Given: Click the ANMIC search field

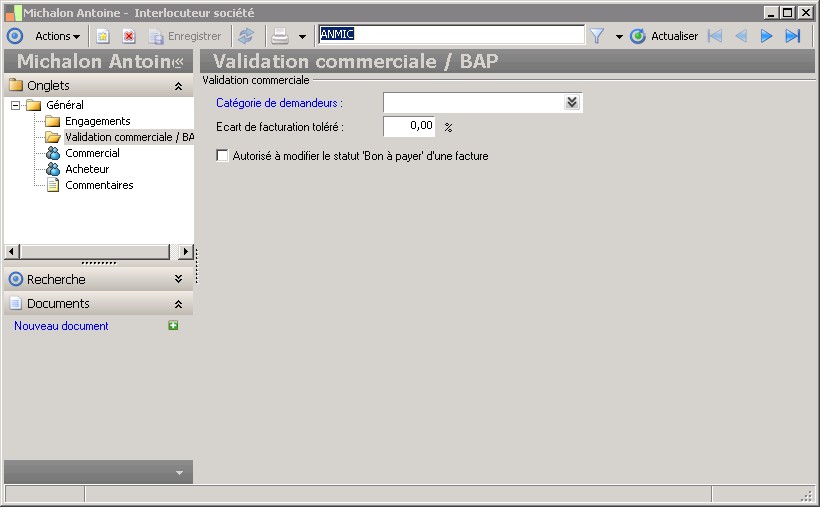Looking at the screenshot, I should [451, 35].
